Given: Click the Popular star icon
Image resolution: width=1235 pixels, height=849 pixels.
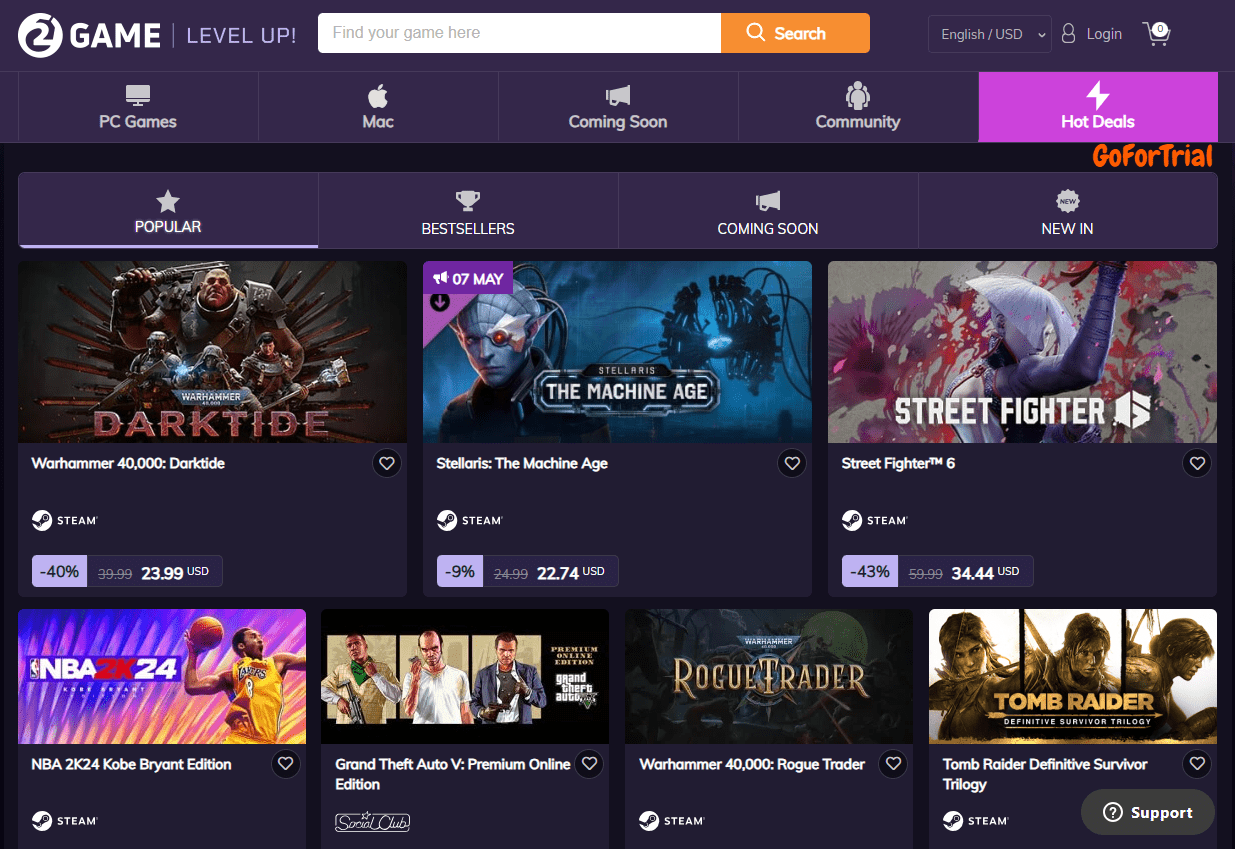Looking at the screenshot, I should (168, 200).
